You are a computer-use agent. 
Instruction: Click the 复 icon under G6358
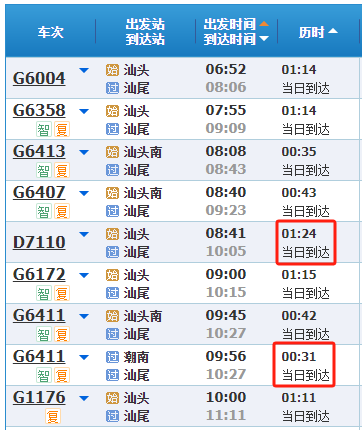[62, 129]
